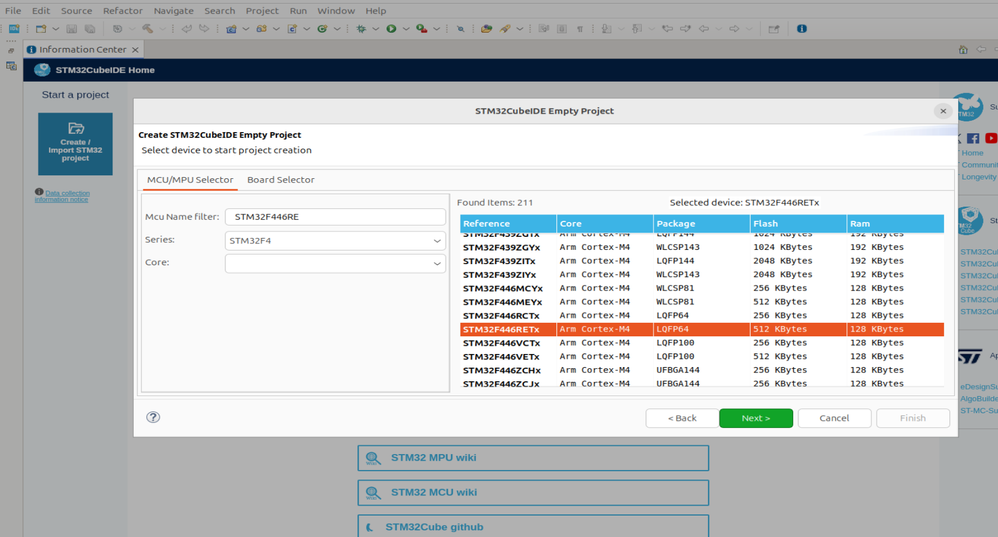Click the Debug bug toolbar icon

click(x=361, y=29)
